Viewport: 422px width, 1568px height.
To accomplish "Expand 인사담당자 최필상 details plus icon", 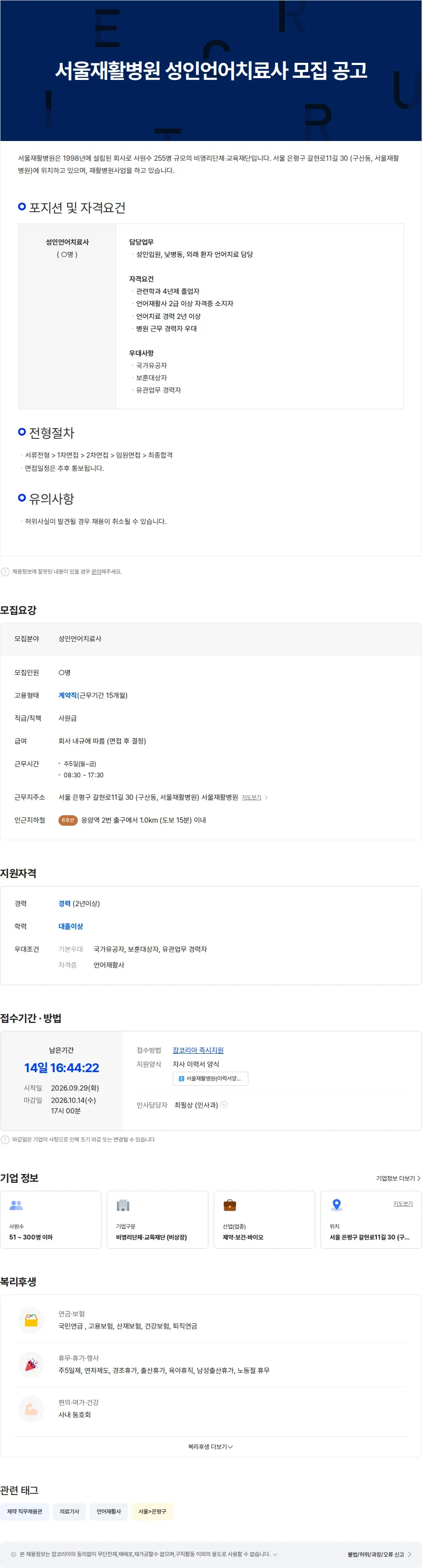I will 223,1105.
